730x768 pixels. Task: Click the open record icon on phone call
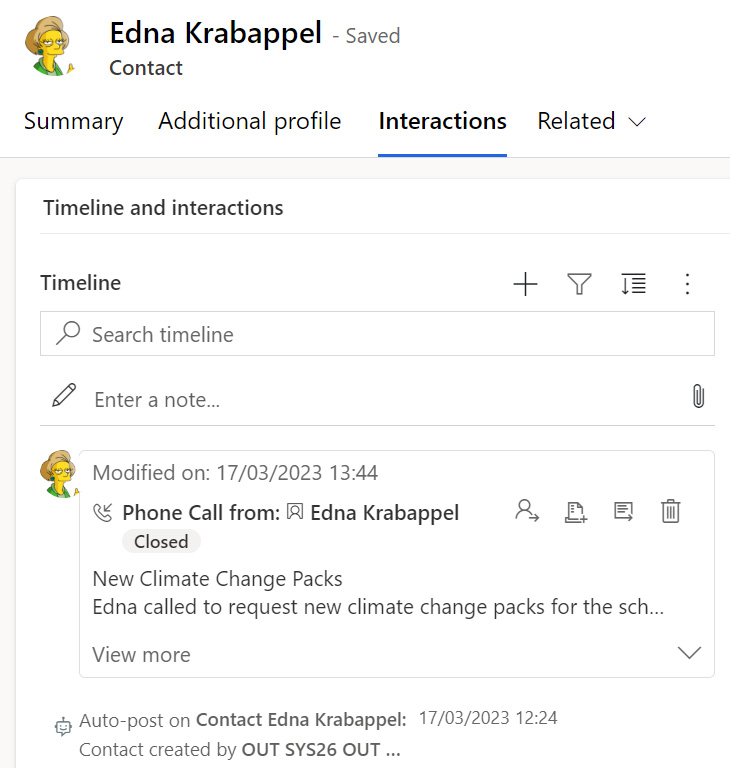click(624, 512)
